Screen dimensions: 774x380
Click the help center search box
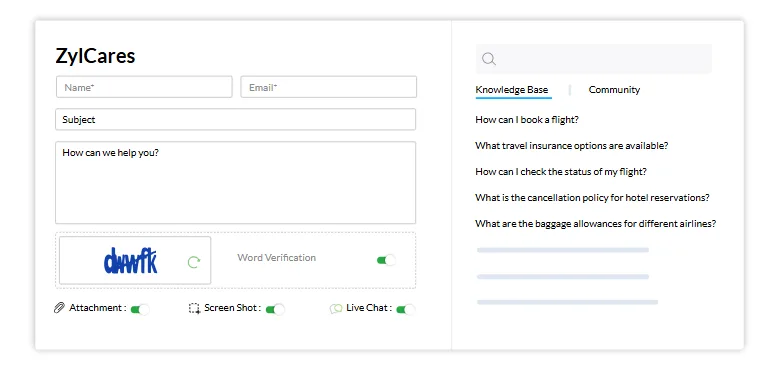click(x=594, y=59)
